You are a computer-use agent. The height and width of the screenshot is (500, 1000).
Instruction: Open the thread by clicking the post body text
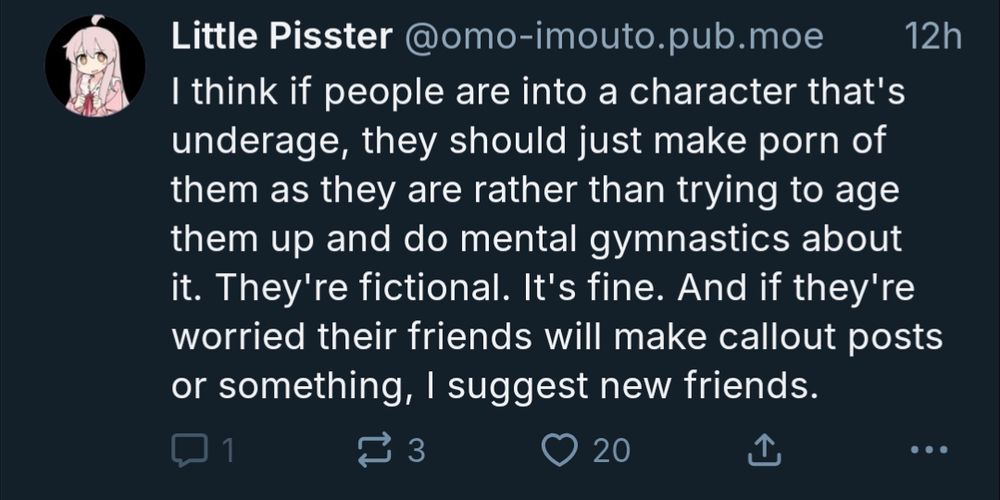coord(540,240)
